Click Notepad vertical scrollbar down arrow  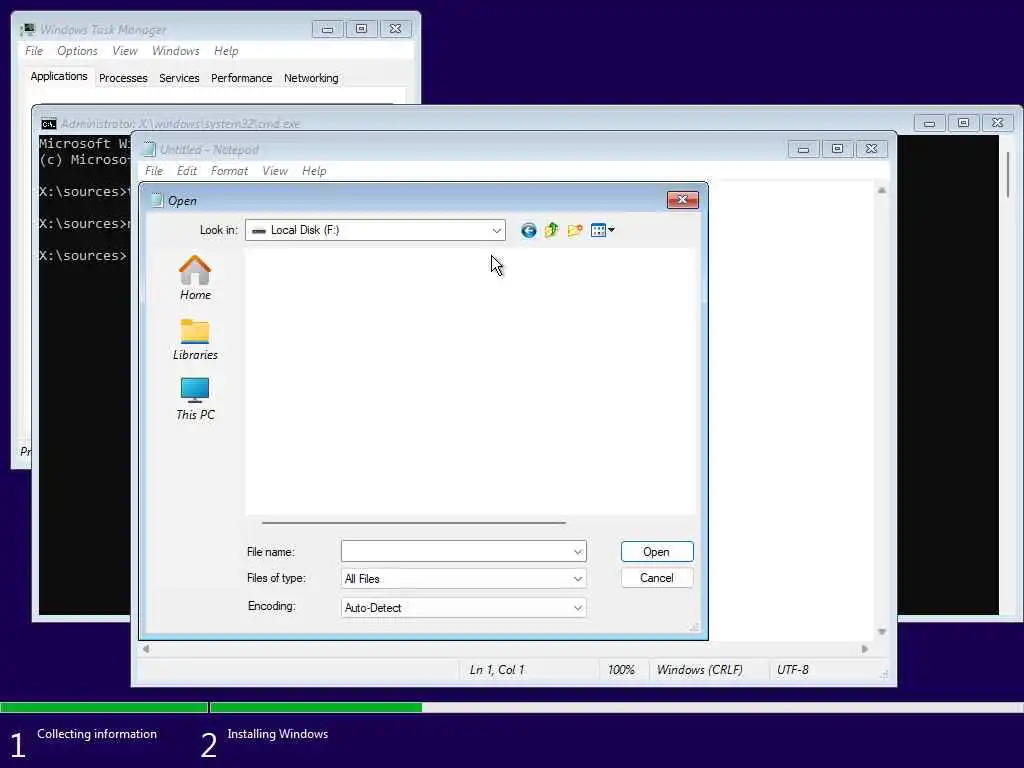tap(882, 632)
